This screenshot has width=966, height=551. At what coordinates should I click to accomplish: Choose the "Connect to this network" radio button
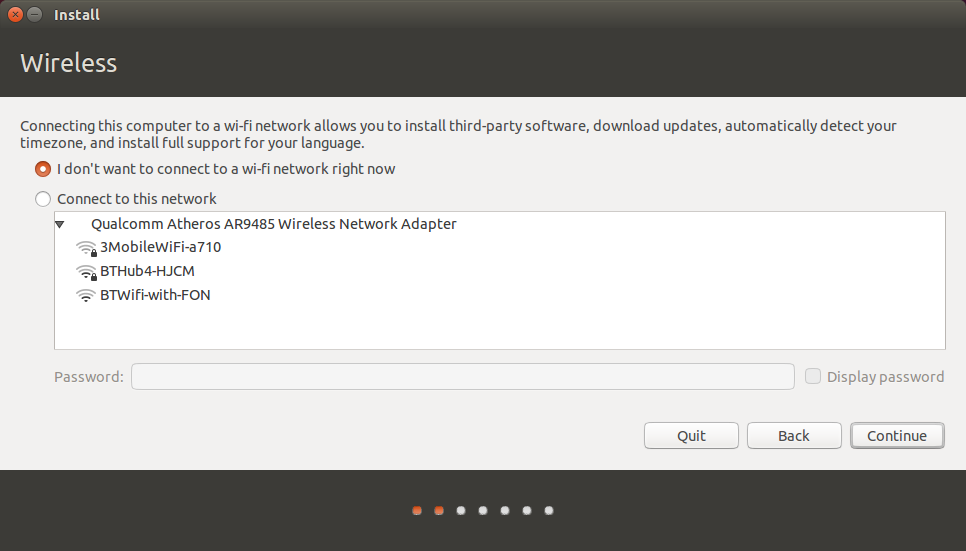[43, 199]
